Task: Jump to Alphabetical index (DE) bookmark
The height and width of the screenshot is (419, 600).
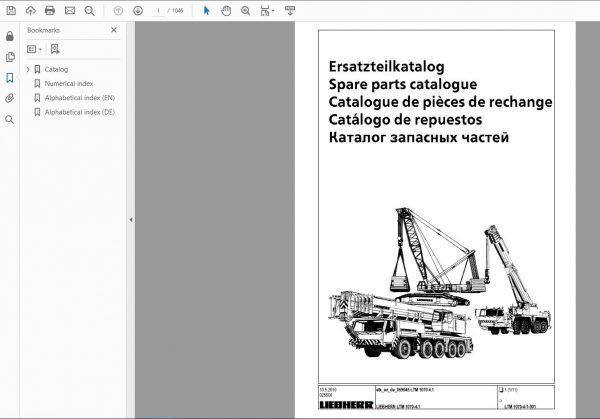Action: tap(80, 112)
